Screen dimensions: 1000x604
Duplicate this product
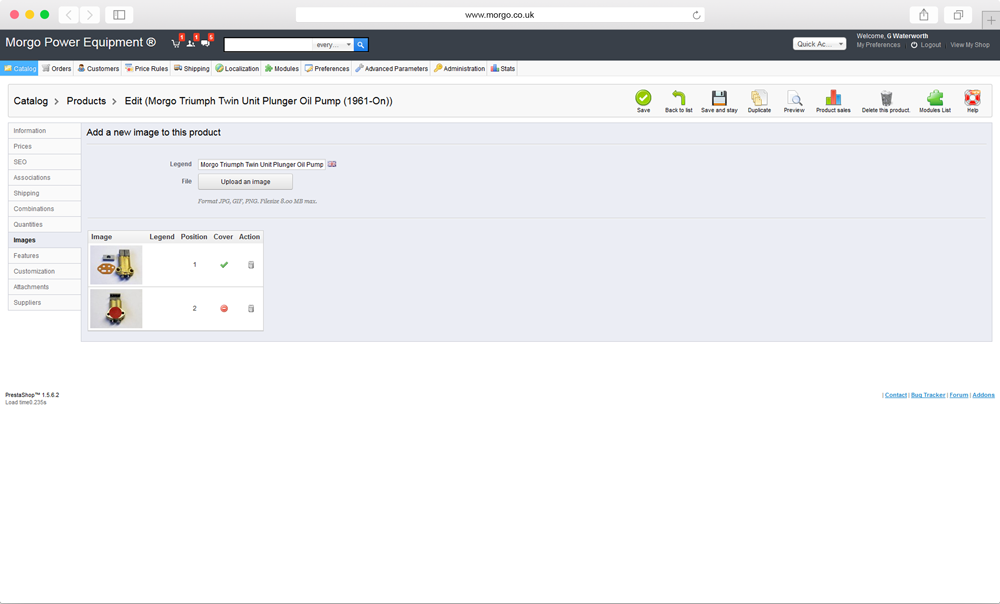[x=759, y=98]
